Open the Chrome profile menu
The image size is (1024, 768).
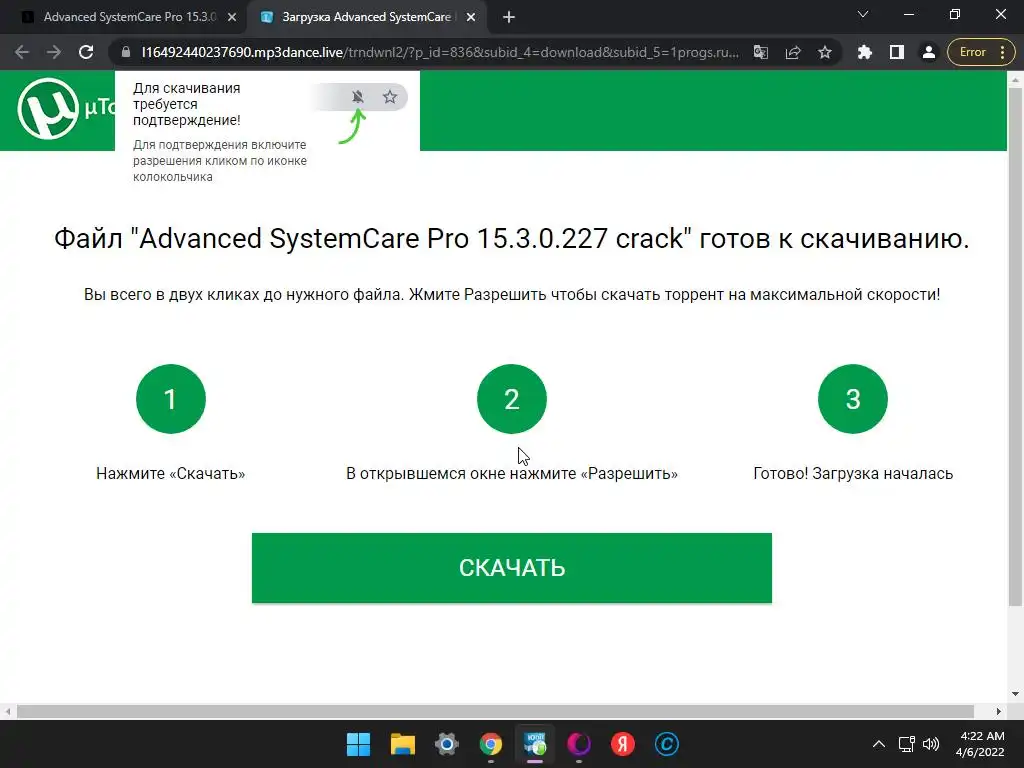point(929,52)
